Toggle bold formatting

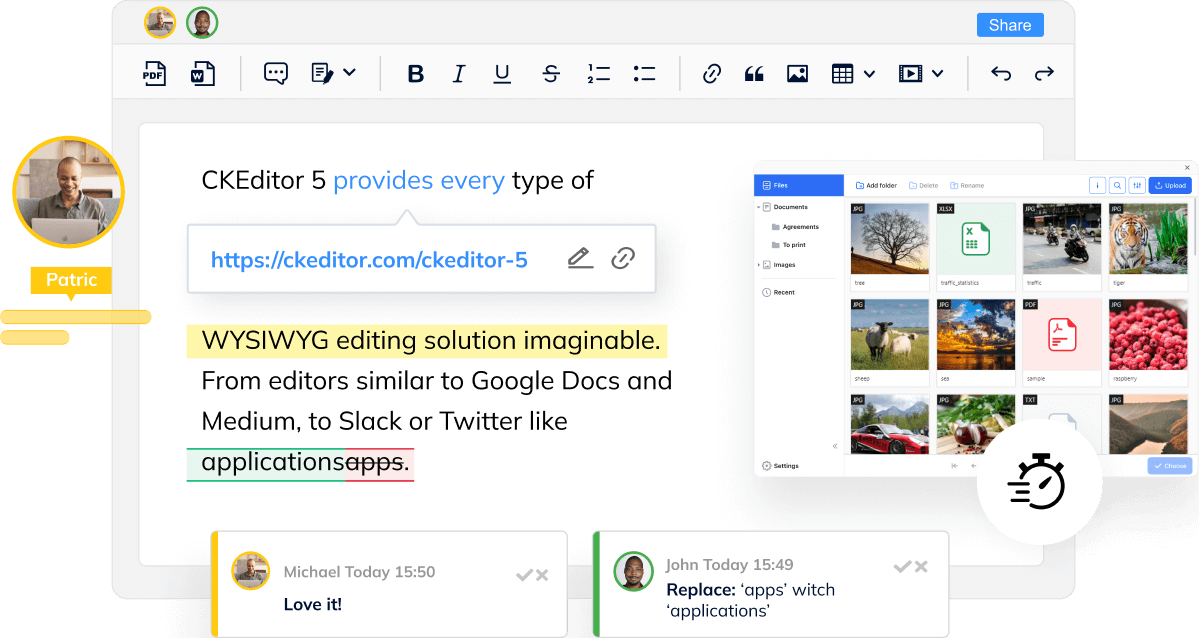(x=416, y=73)
